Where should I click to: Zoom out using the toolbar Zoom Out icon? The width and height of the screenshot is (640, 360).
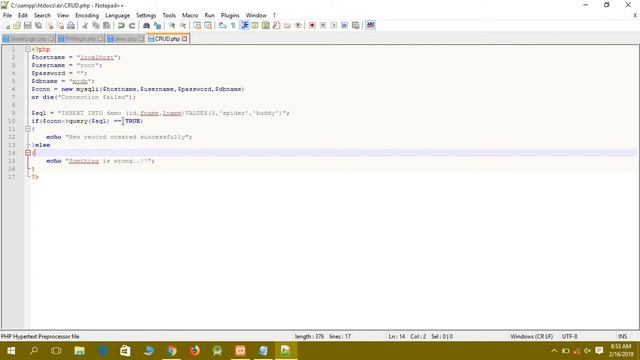182,25
